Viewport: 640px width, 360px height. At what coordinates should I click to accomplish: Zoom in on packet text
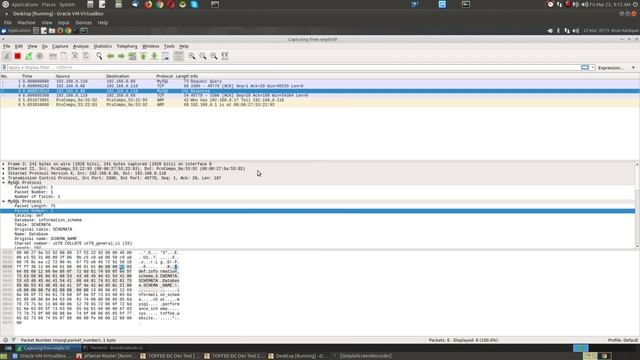tap(192, 56)
